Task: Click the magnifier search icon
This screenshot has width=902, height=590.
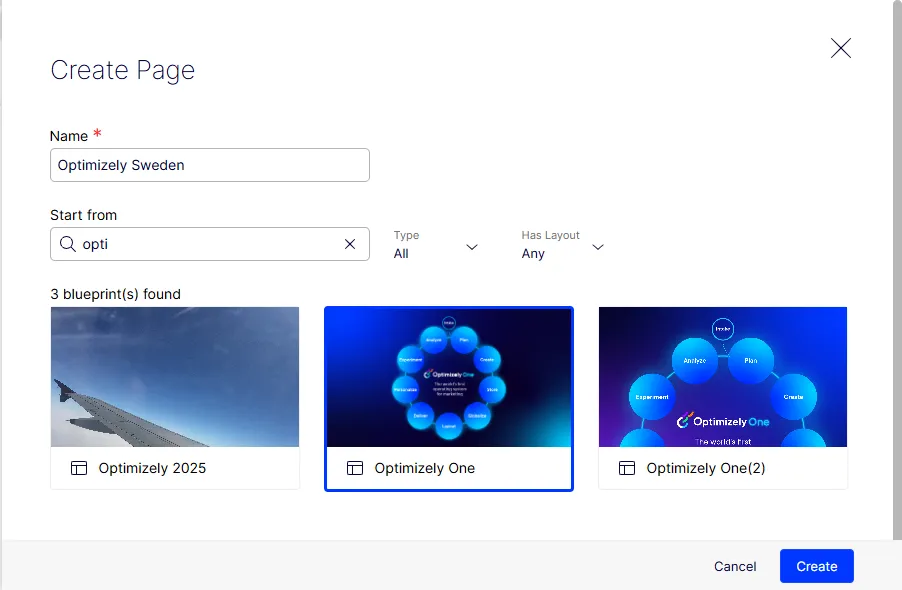Action: [68, 244]
